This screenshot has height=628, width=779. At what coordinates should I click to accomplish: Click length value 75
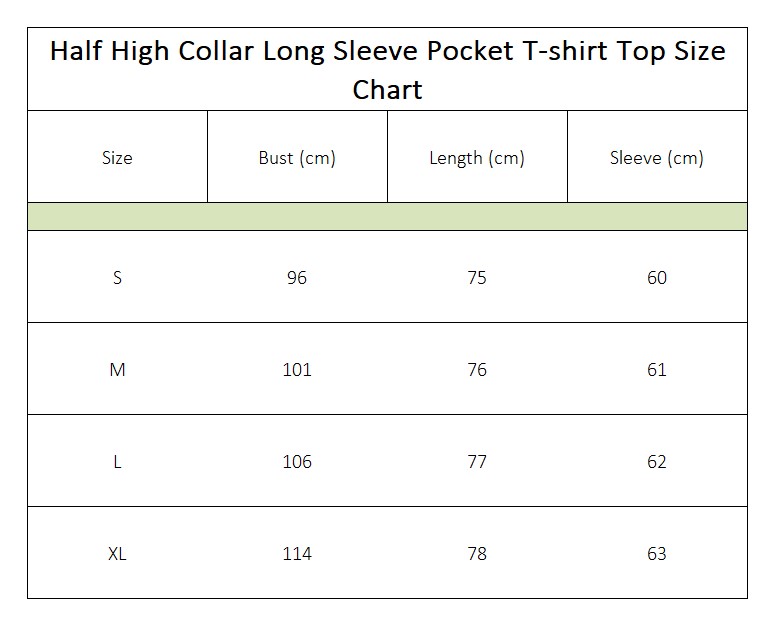(477, 277)
